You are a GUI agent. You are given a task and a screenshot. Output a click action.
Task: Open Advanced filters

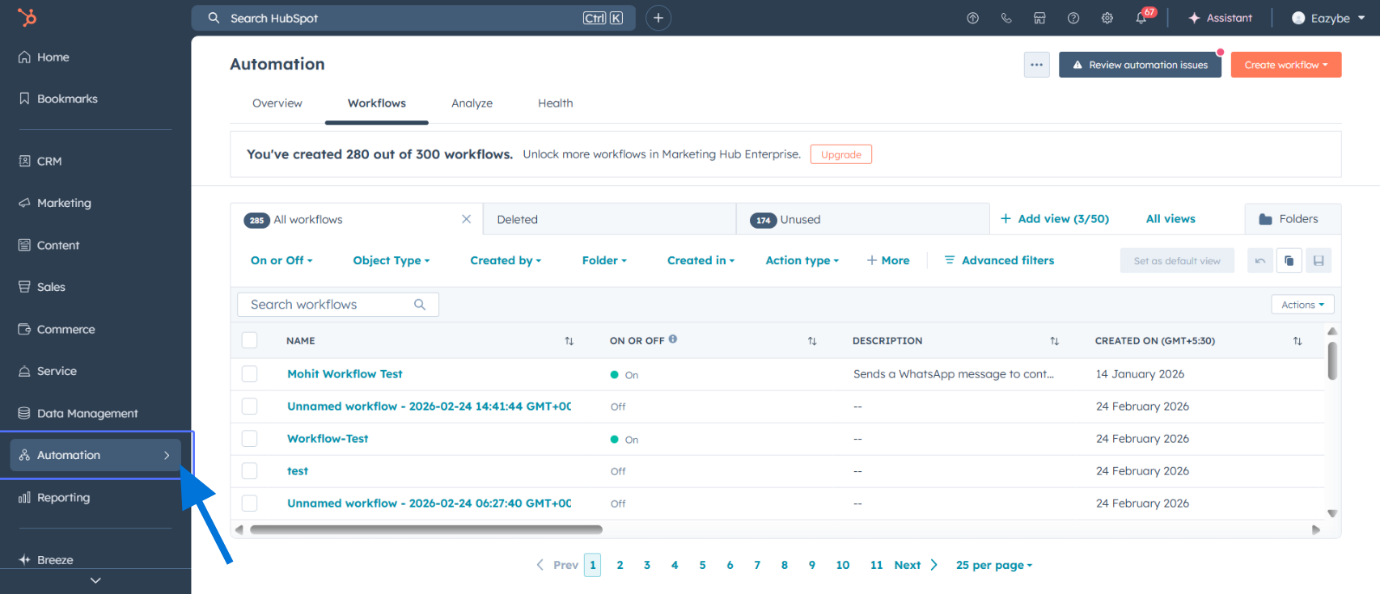tap(999, 261)
